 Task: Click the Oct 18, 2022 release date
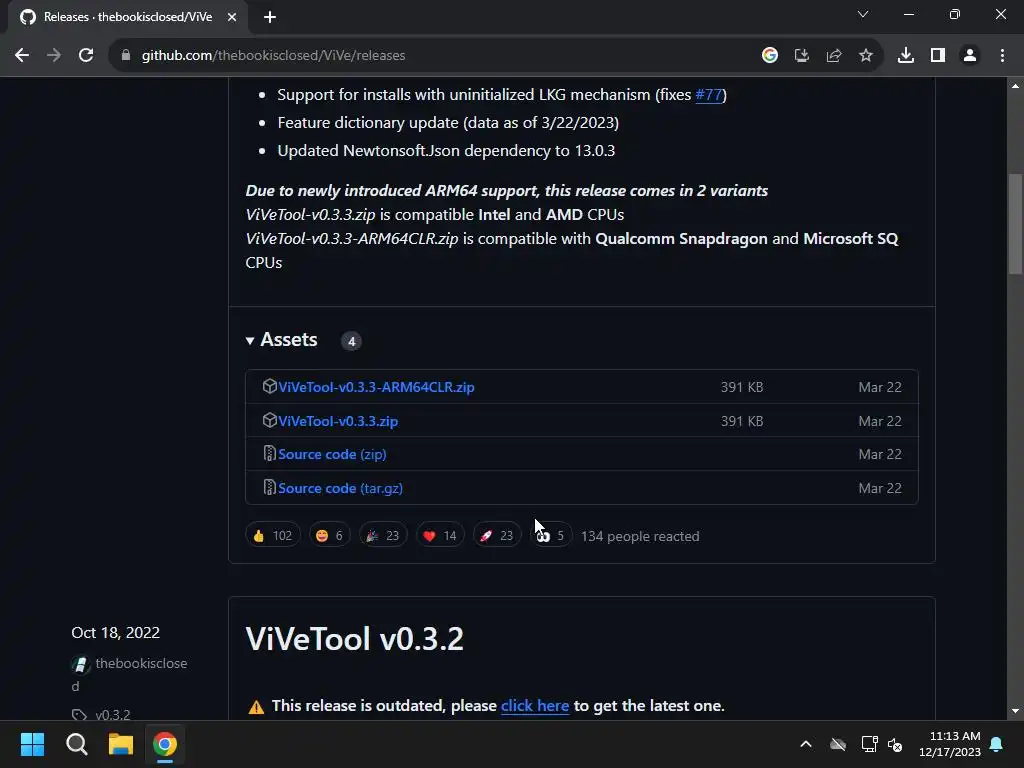[116, 633]
